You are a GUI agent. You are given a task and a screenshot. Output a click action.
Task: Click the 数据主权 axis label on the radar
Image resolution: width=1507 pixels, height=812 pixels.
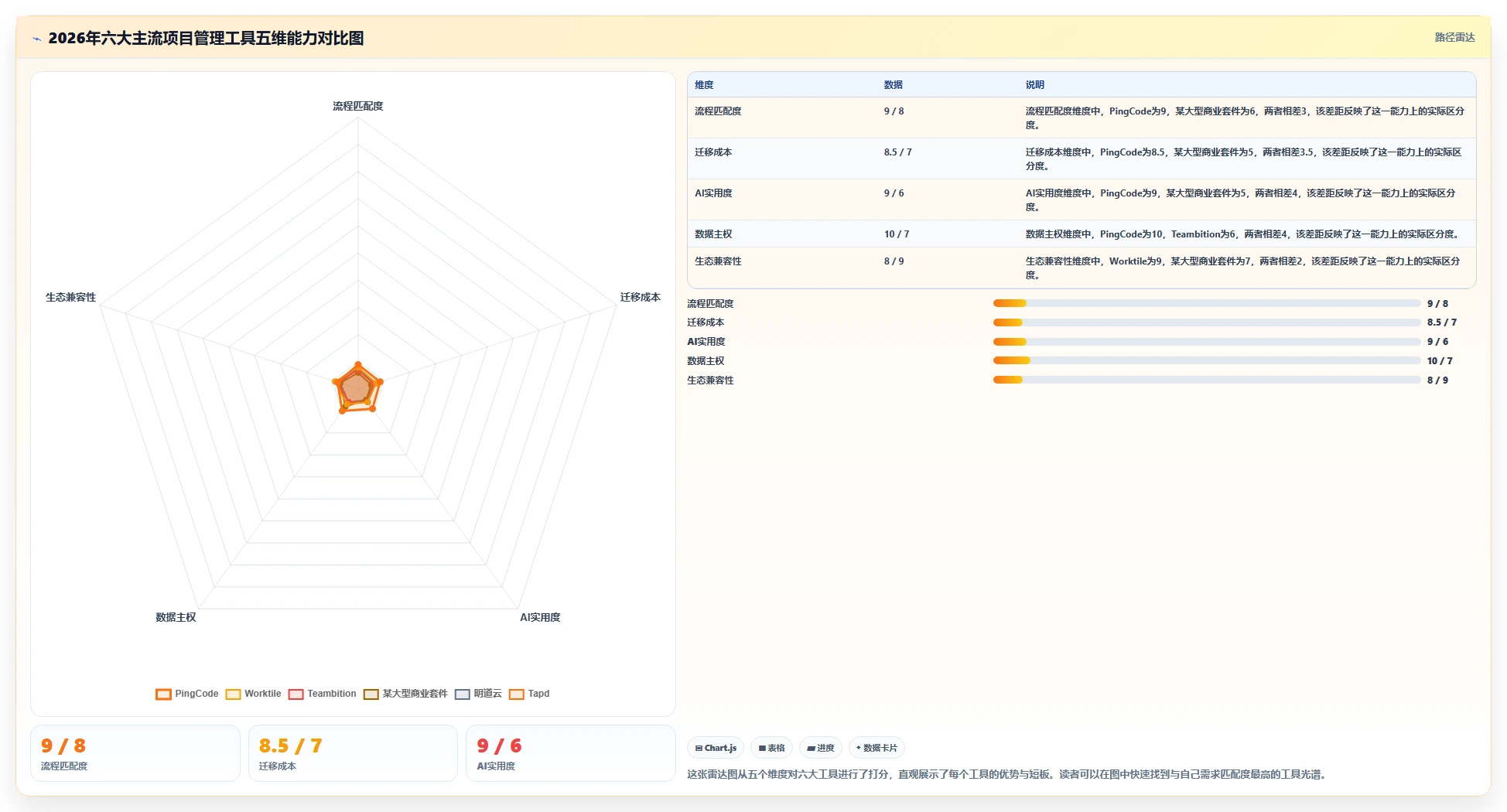tap(176, 617)
